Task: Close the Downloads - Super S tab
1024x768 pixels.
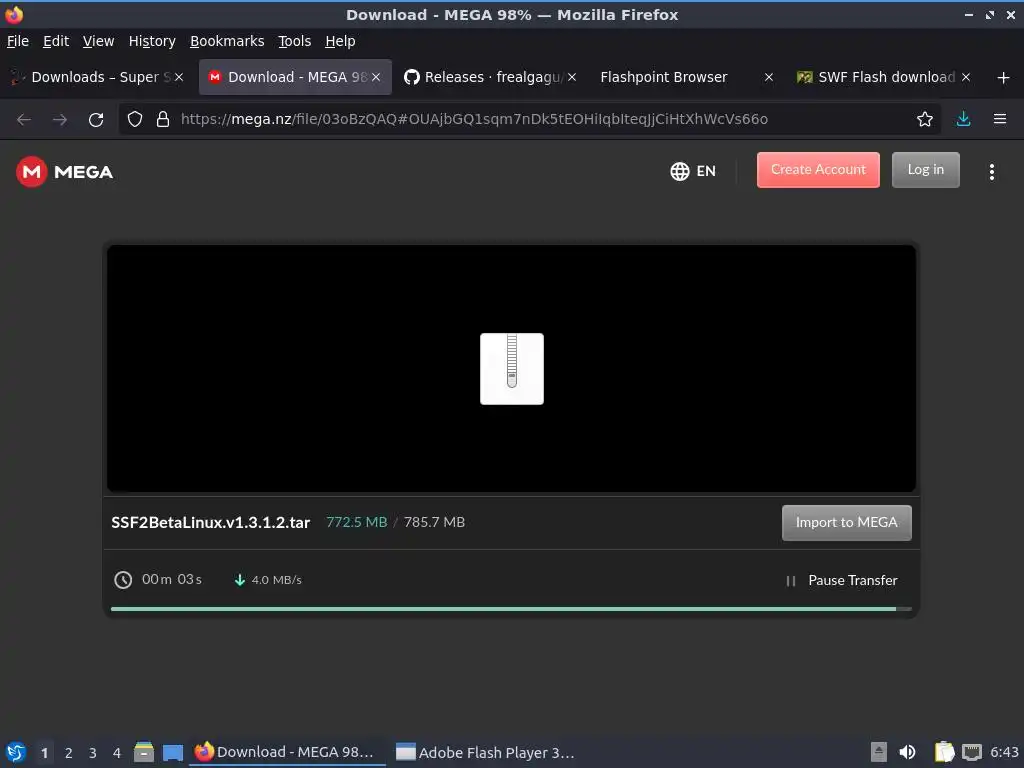Action: [179, 77]
